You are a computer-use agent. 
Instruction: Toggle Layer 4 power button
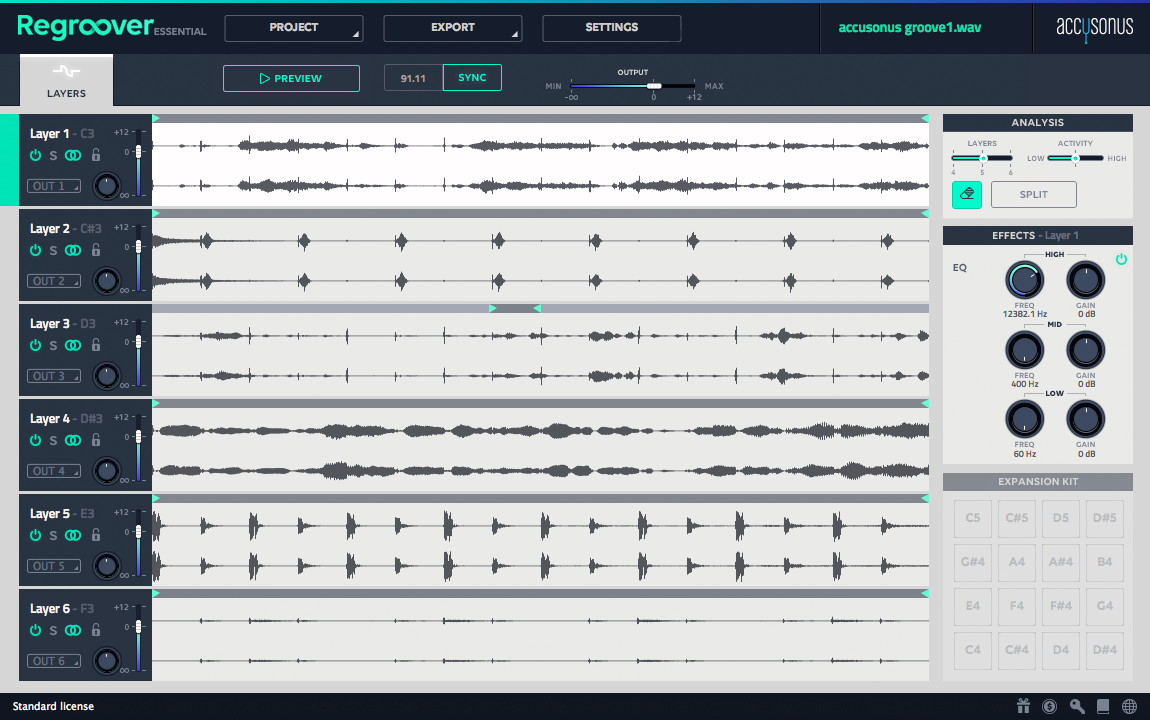(35, 440)
